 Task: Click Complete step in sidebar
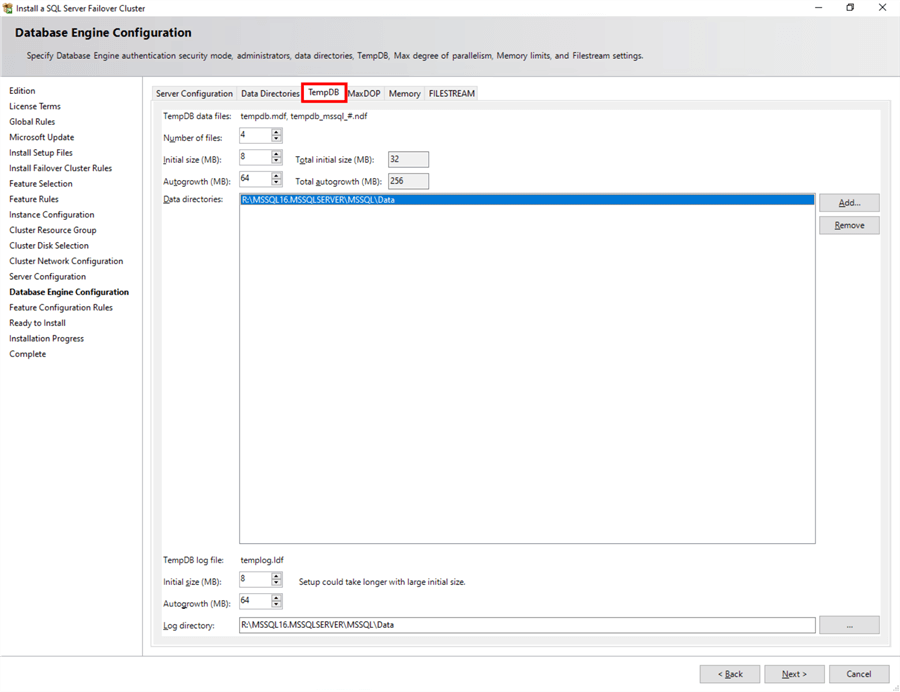[x=28, y=354]
